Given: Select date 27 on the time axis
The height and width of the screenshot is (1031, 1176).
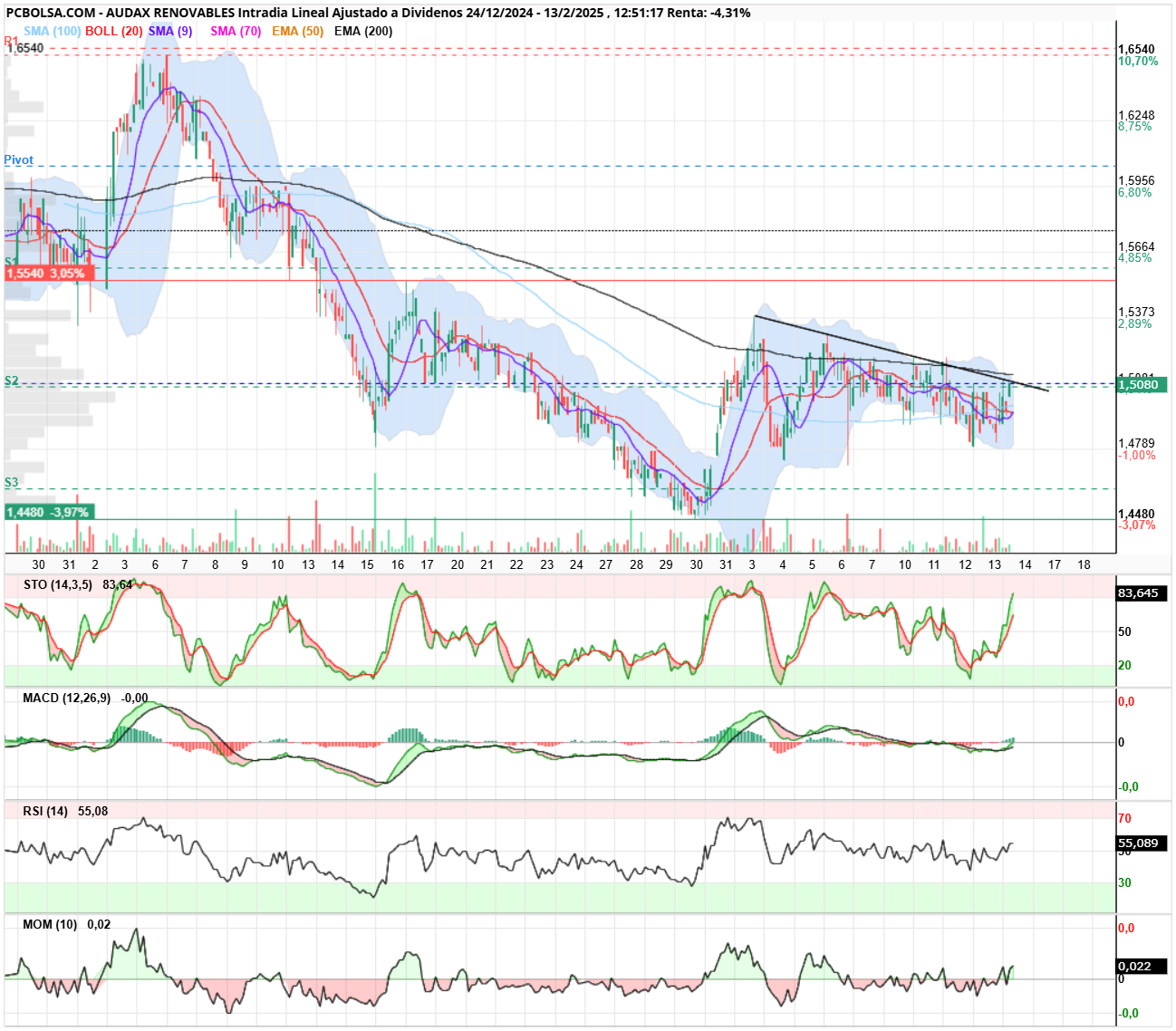Looking at the screenshot, I should [x=606, y=564].
